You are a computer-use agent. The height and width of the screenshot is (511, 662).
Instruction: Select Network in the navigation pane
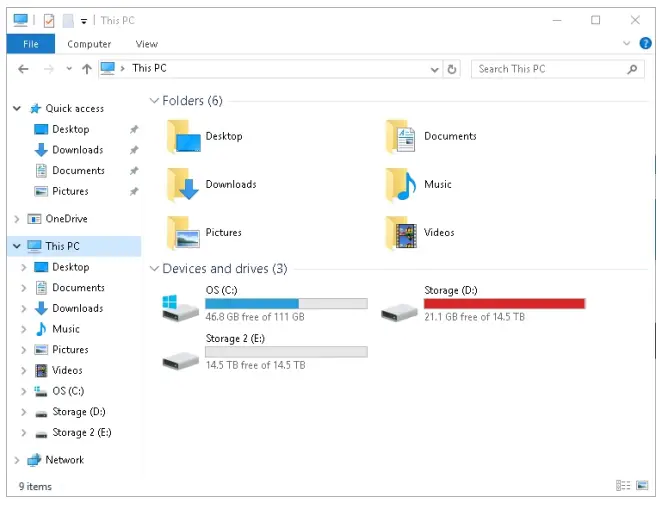tap(65, 460)
